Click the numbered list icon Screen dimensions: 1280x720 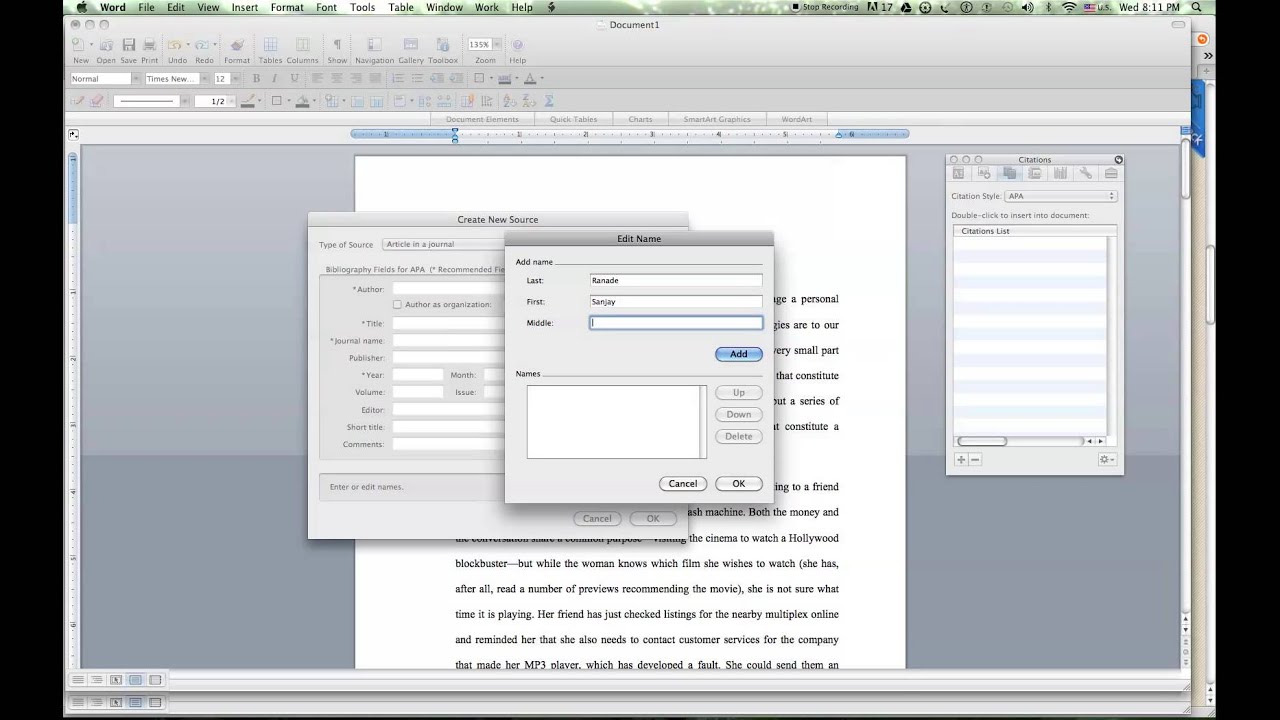pyautogui.click(x=397, y=78)
